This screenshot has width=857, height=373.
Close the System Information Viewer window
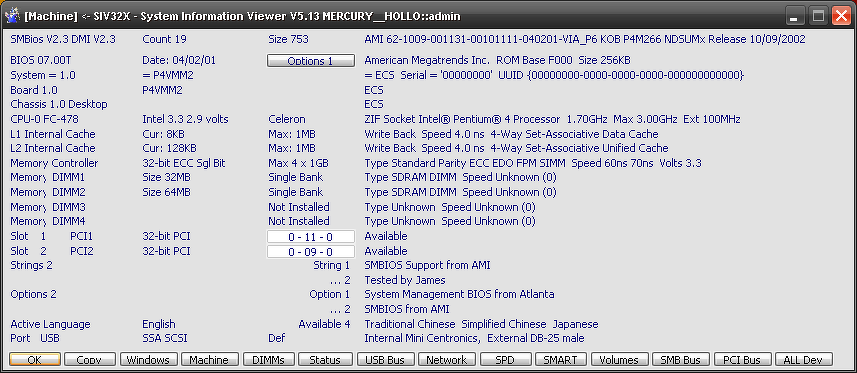[x=841, y=16]
